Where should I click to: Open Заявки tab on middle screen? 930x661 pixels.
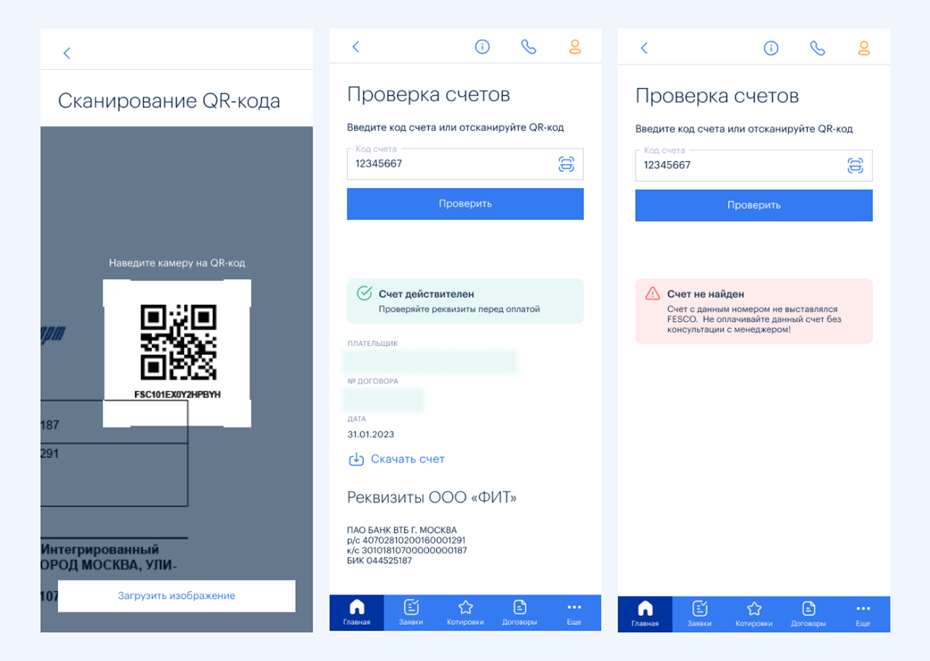tap(411, 612)
